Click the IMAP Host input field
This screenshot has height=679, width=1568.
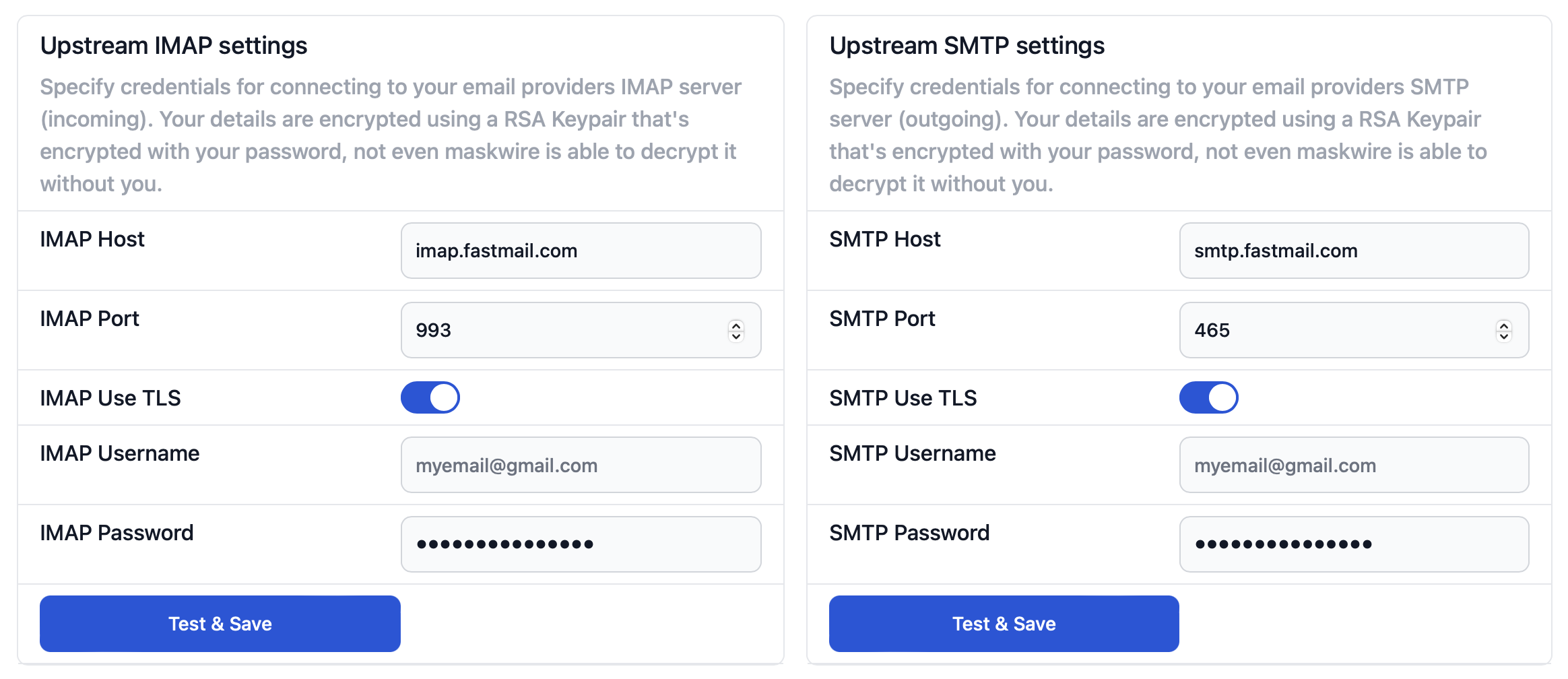(581, 251)
